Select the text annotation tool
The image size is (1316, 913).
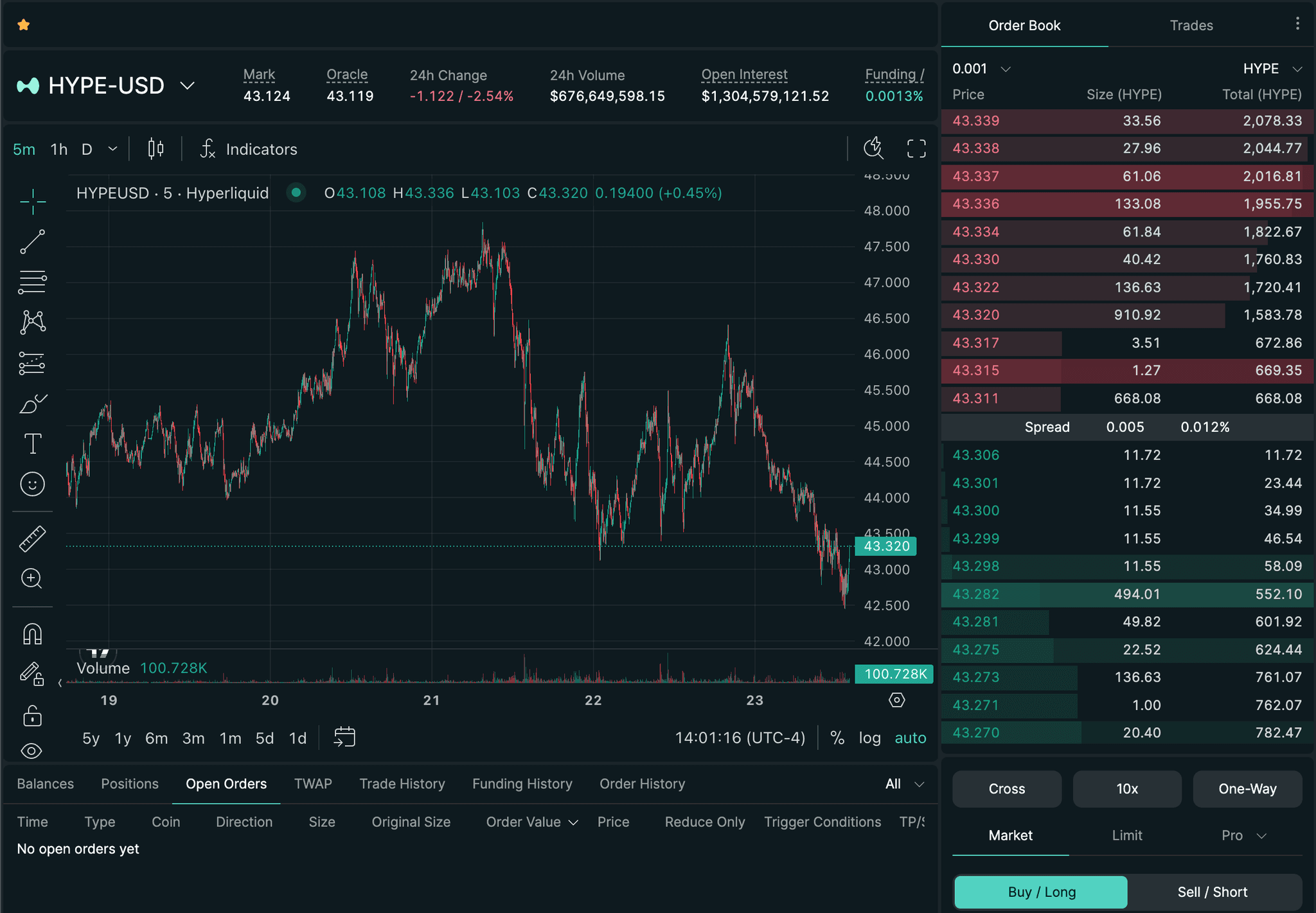coord(32,444)
